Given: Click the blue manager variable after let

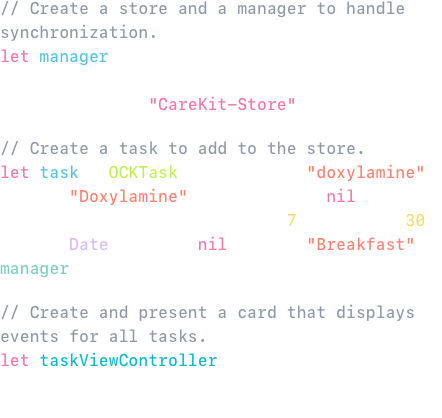Looking at the screenshot, I should click(x=74, y=57).
